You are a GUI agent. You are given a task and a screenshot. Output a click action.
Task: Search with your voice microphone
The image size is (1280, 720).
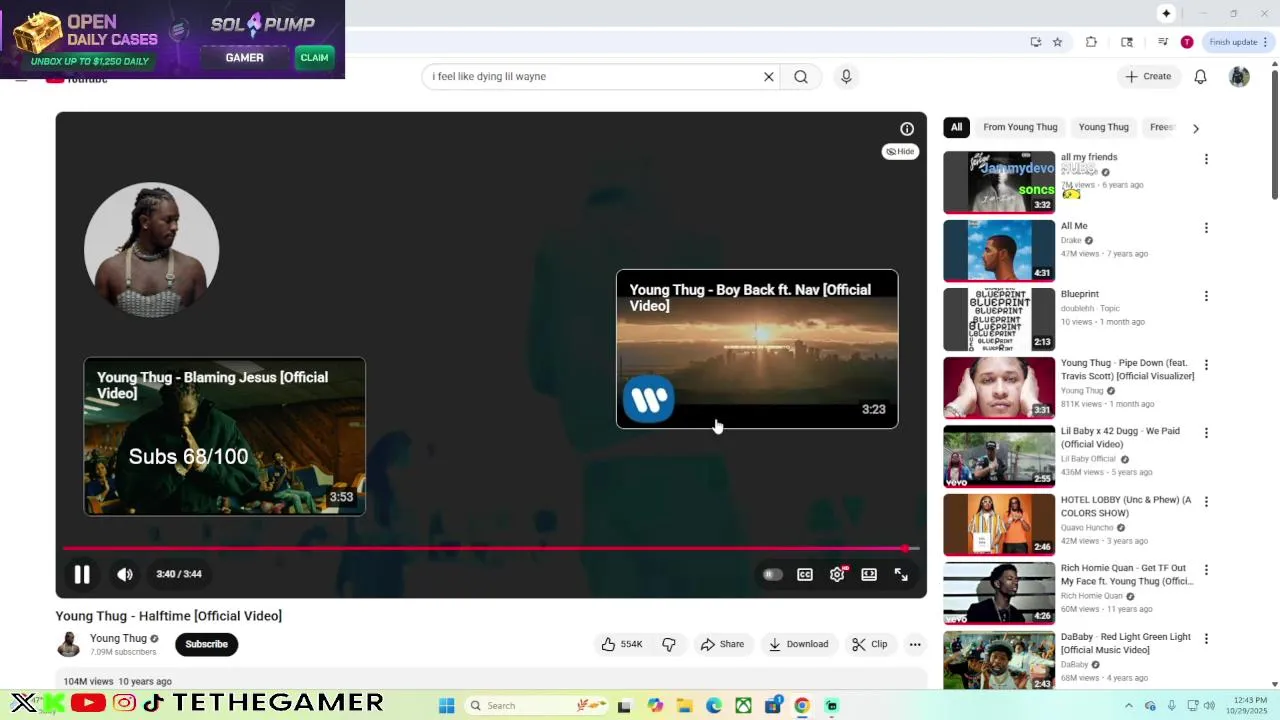coord(846,77)
